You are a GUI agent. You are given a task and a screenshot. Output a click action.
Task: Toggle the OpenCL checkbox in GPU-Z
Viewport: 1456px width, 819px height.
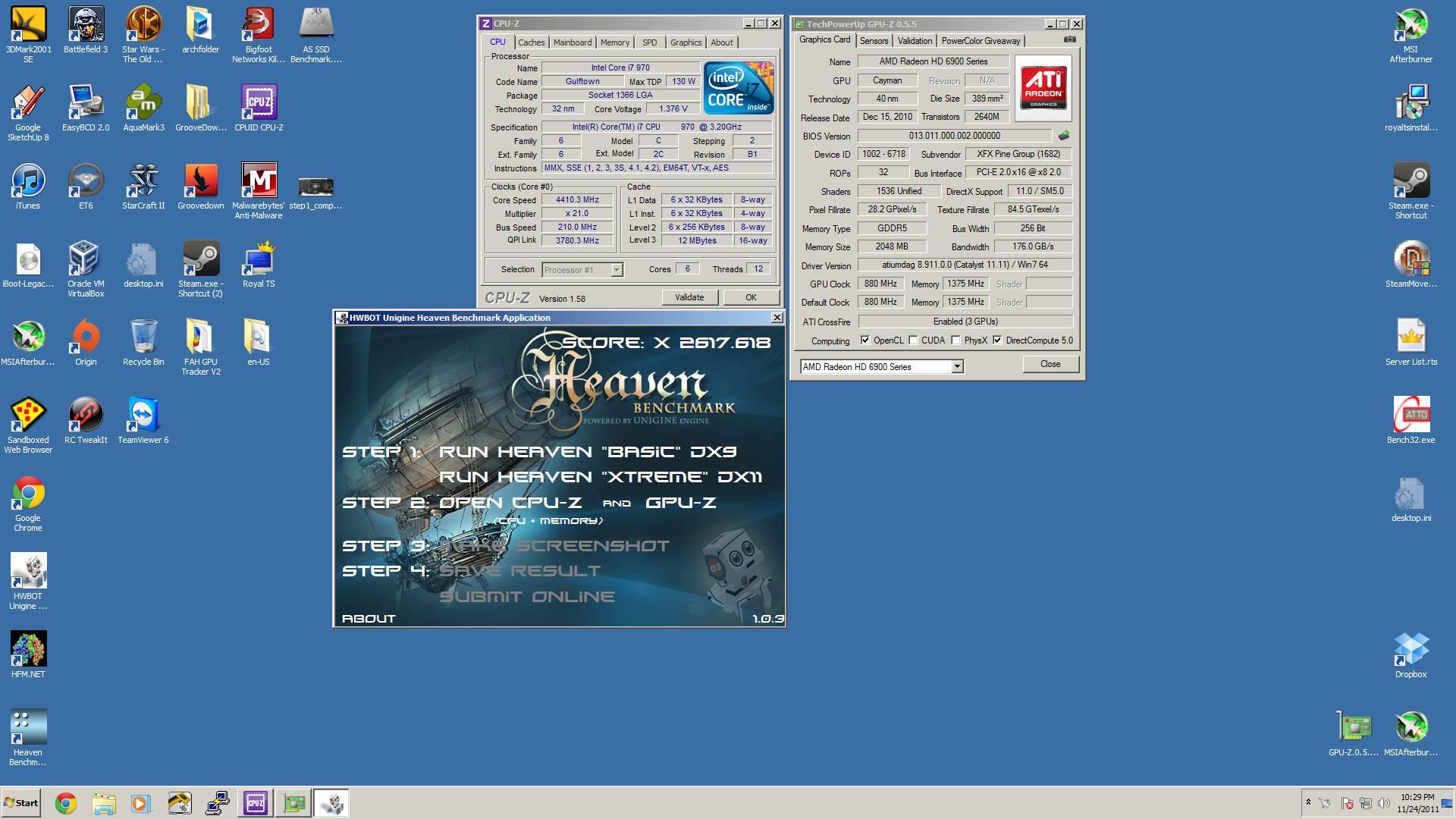coord(865,340)
